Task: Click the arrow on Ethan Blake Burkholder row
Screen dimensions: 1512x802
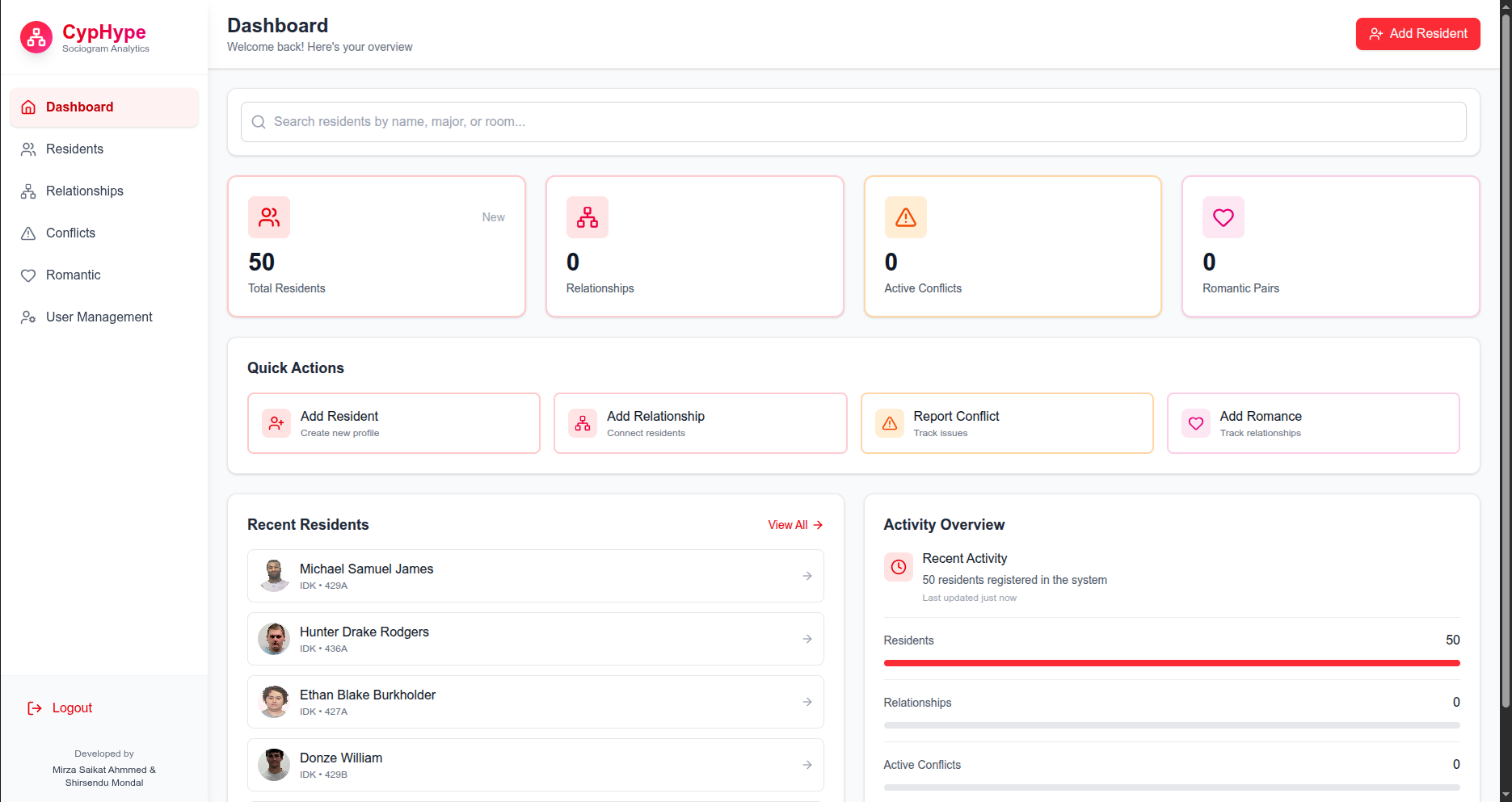Action: point(807,702)
